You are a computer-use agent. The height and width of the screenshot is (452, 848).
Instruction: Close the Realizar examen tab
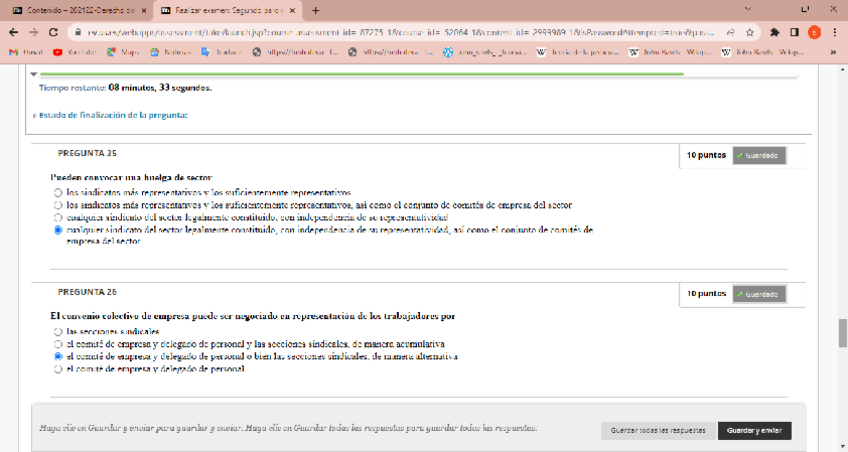(x=292, y=10)
